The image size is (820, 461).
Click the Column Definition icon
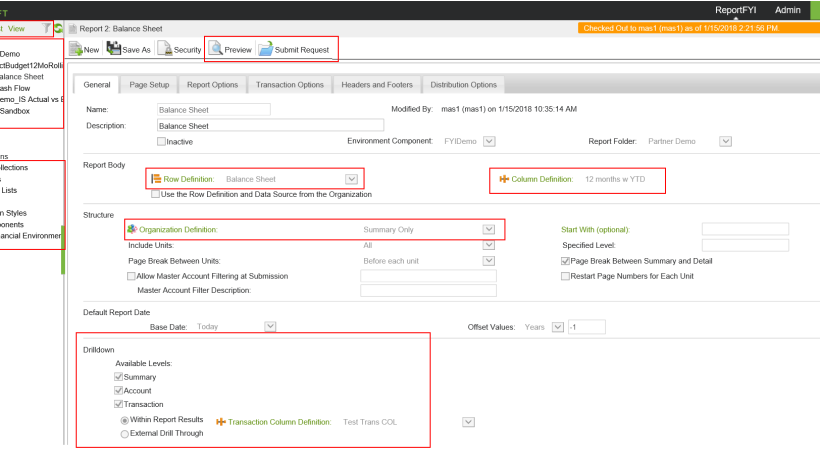pyautogui.click(x=504, y=179)
